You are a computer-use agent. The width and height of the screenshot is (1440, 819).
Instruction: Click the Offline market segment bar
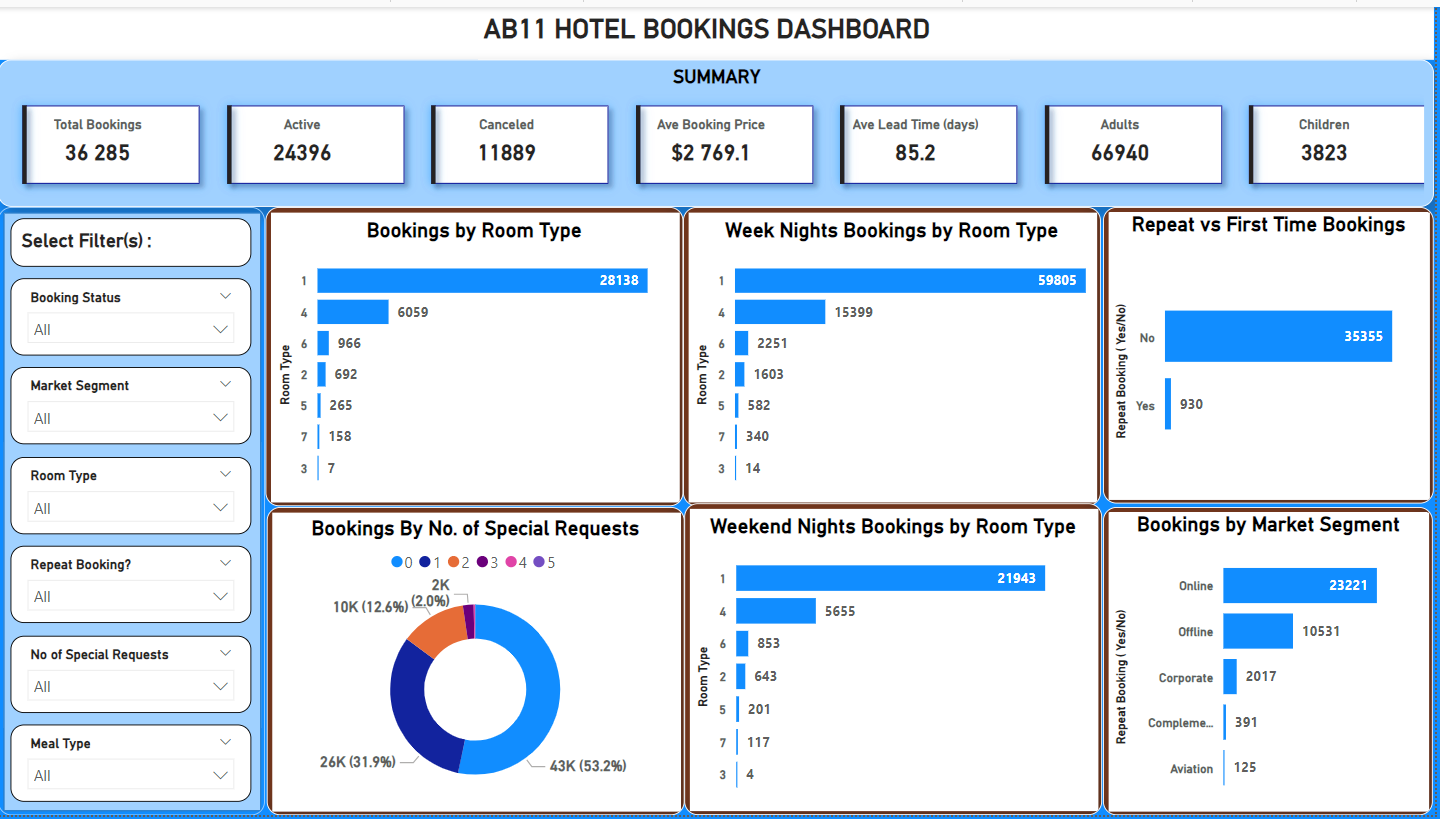[1257, 632]
